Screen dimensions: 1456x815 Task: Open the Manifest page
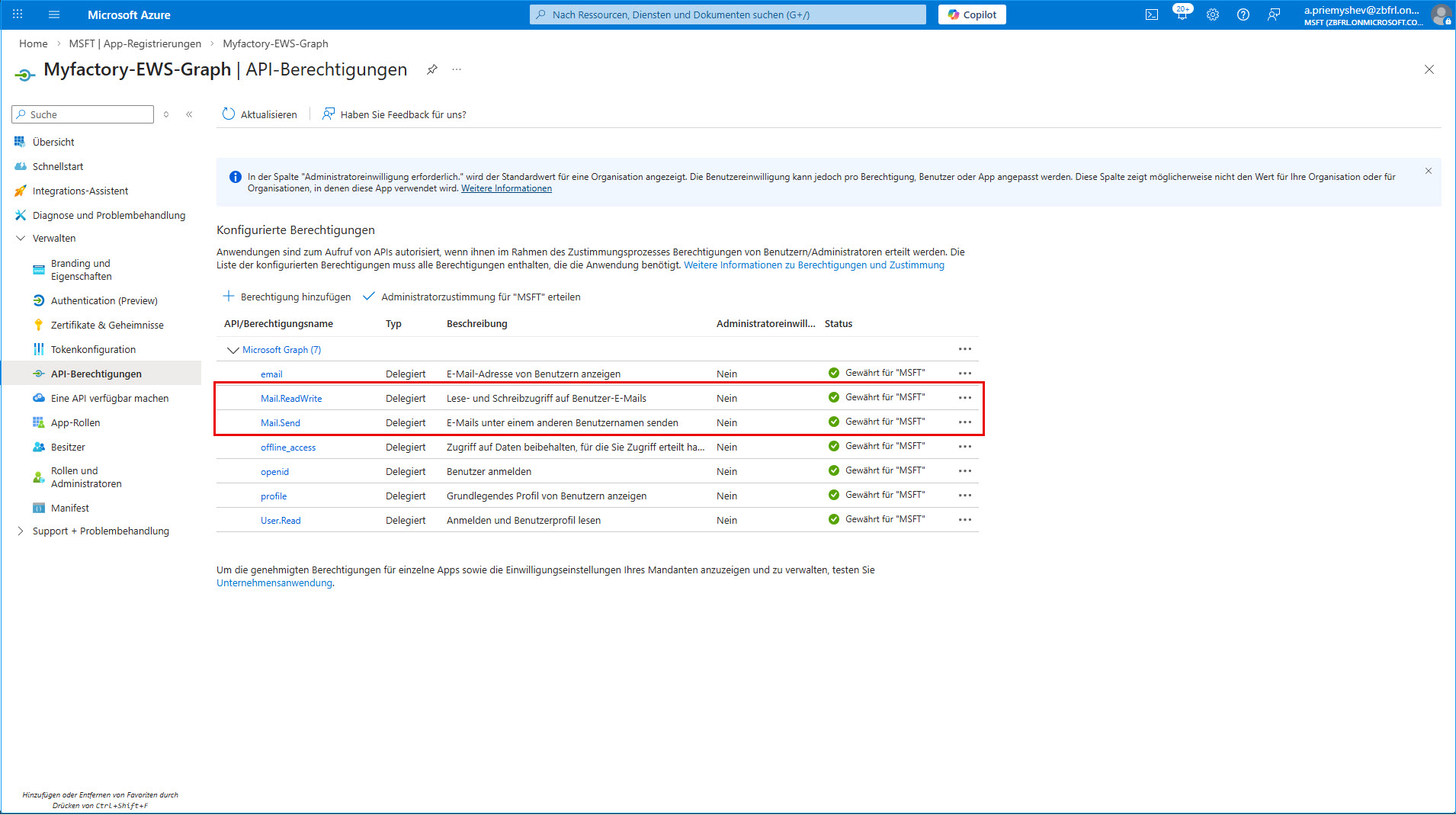[x=70, y=508]
